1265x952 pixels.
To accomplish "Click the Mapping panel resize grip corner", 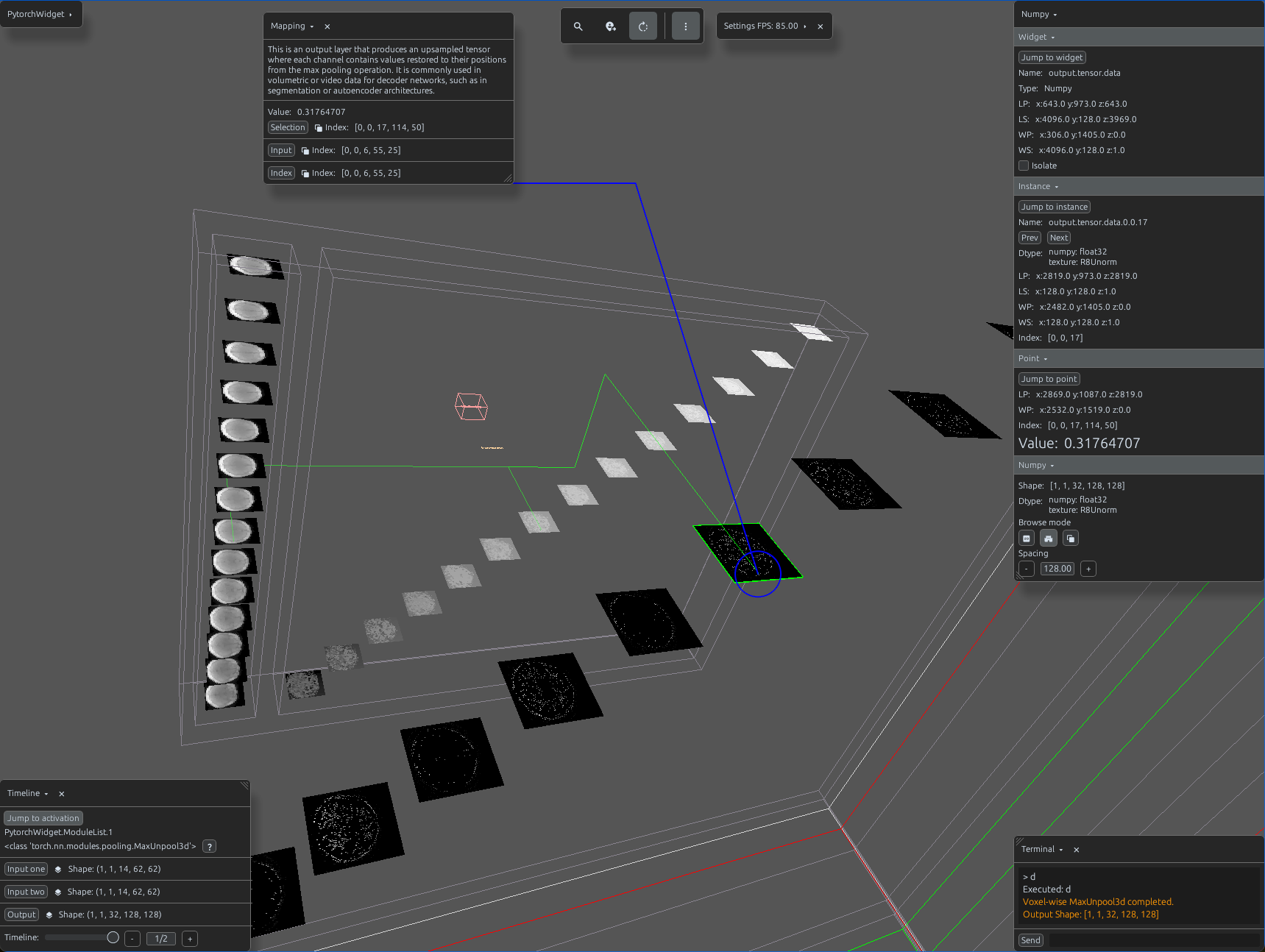I will pyautogui.click(x=508, y=178).
